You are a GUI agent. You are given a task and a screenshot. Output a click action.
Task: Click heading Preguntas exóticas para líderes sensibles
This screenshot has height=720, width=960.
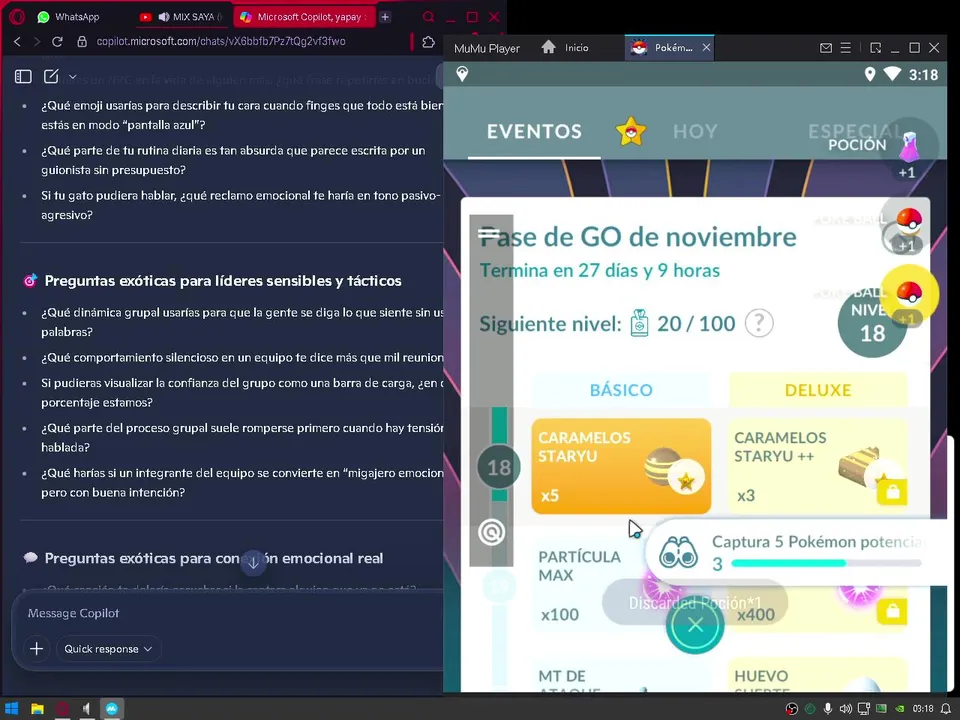(x=223, y=281)
